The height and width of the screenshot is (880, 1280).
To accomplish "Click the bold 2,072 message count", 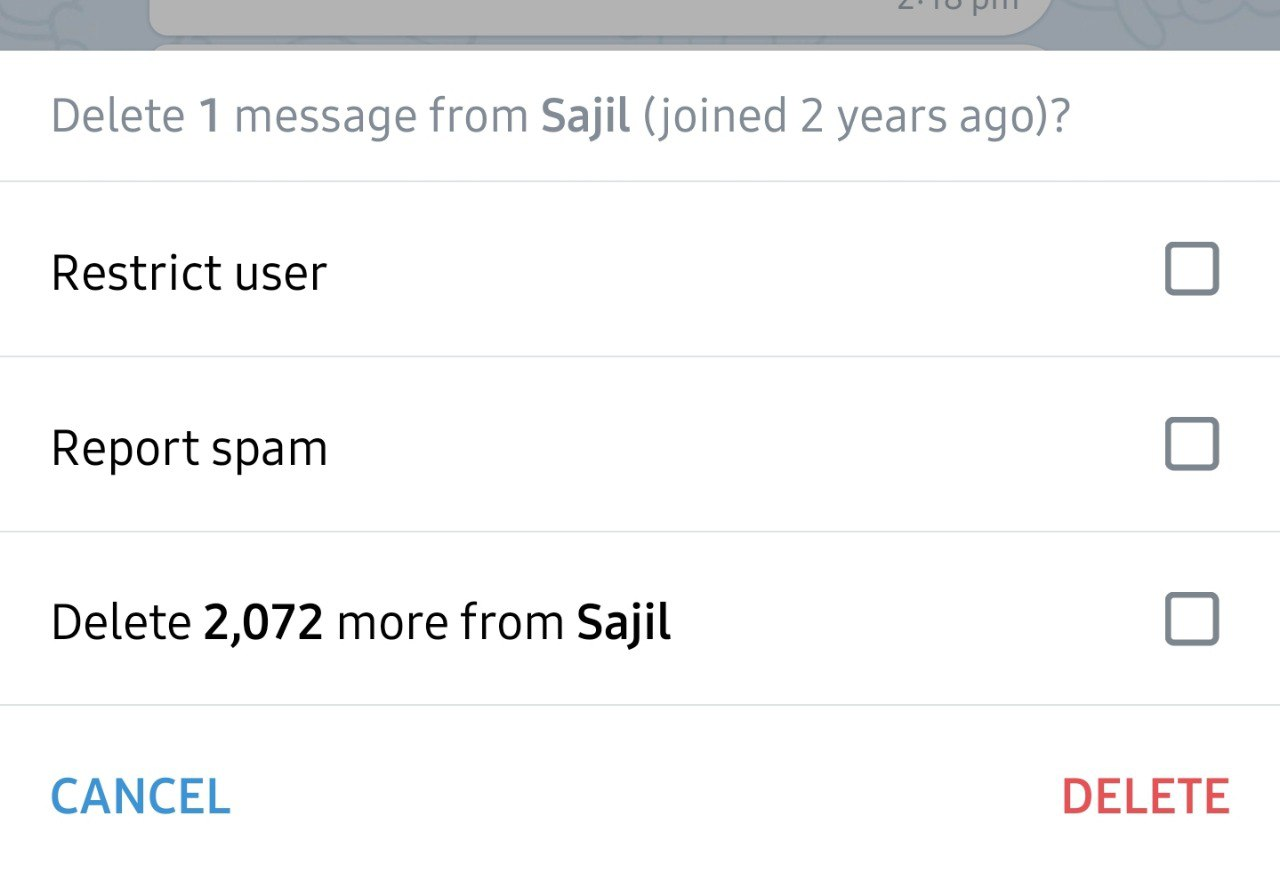I will click(x=263, y=622).
